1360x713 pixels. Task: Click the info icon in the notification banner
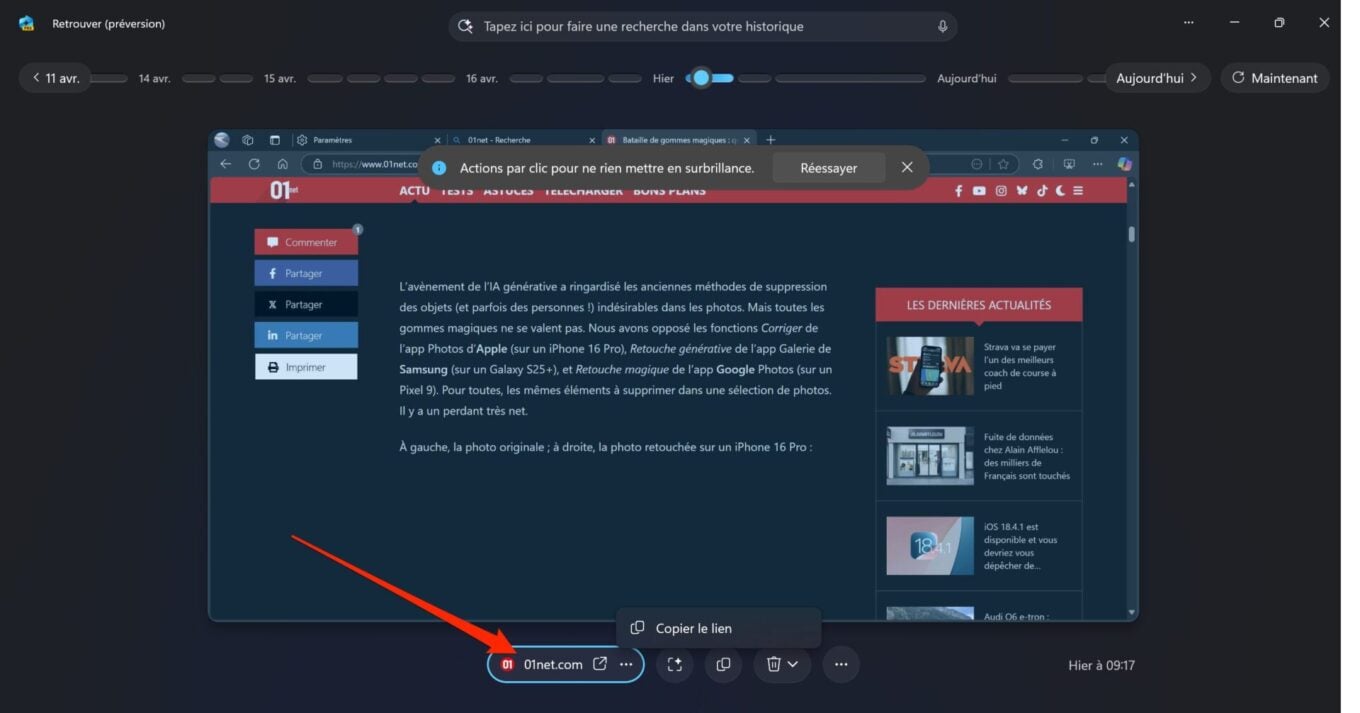click(439, 168)
